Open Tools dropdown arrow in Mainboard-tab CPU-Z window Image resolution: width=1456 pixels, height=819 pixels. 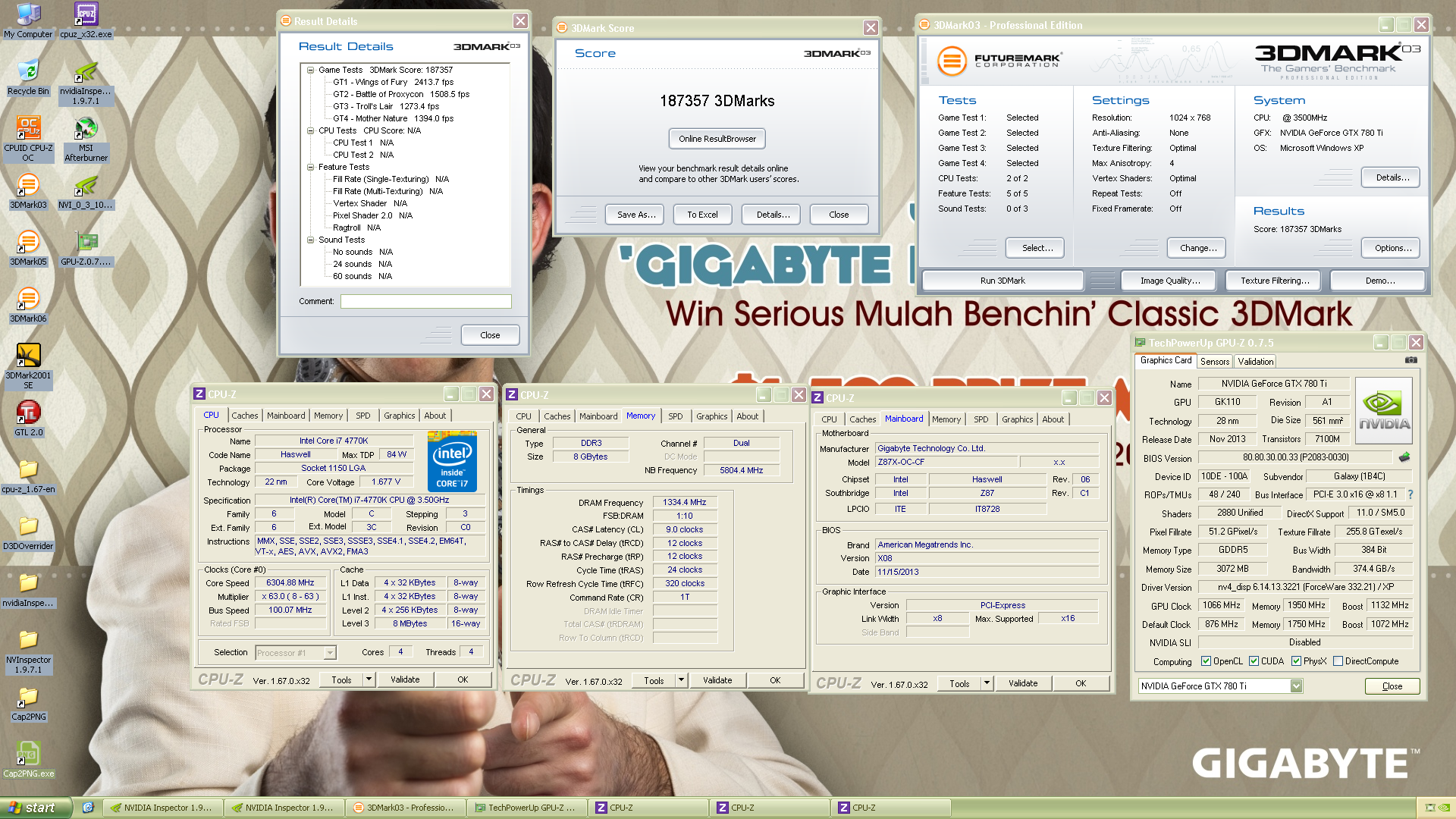(x=987, y=683)
